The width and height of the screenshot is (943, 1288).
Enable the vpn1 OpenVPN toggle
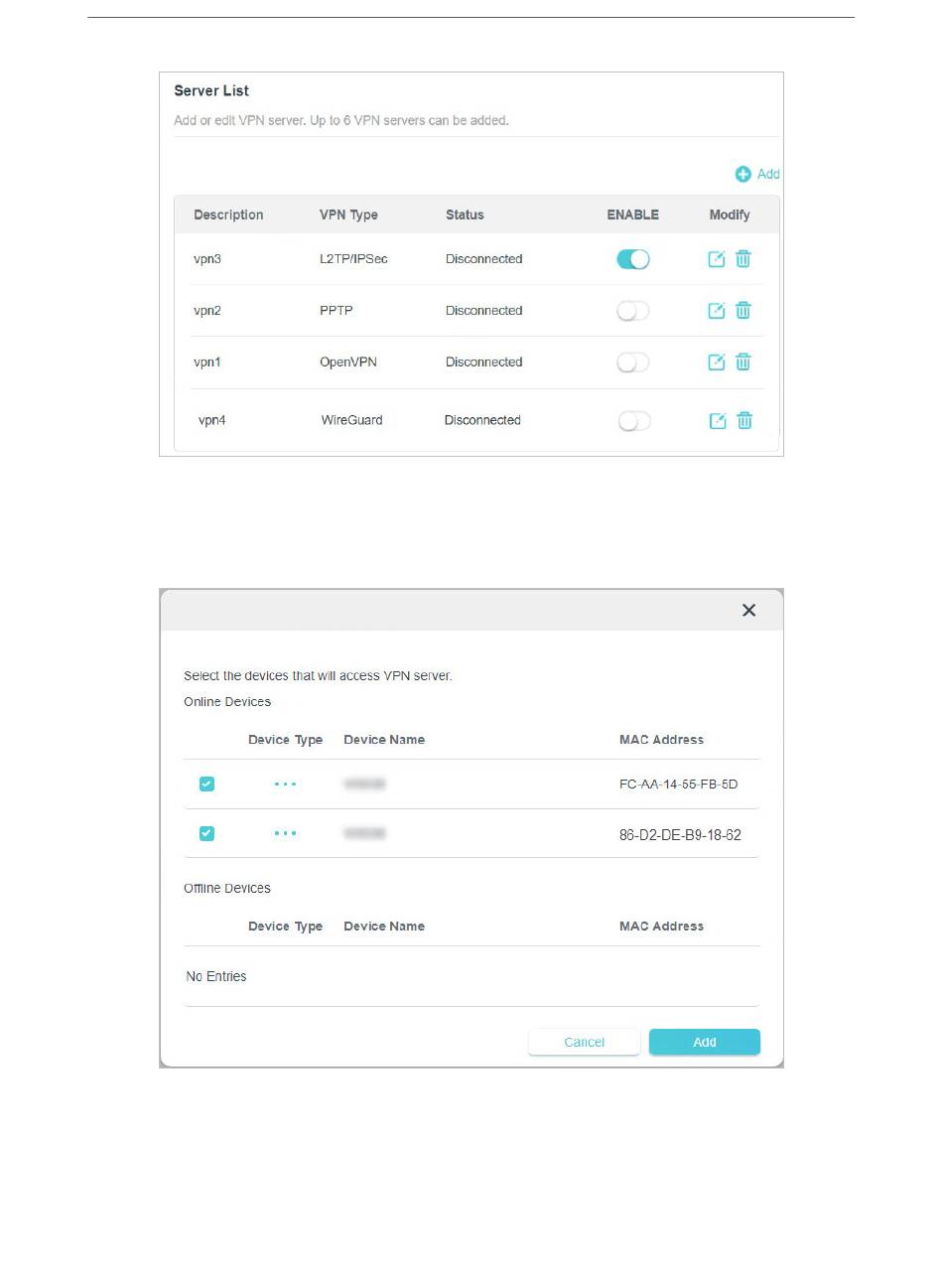(x=632, y=362)
